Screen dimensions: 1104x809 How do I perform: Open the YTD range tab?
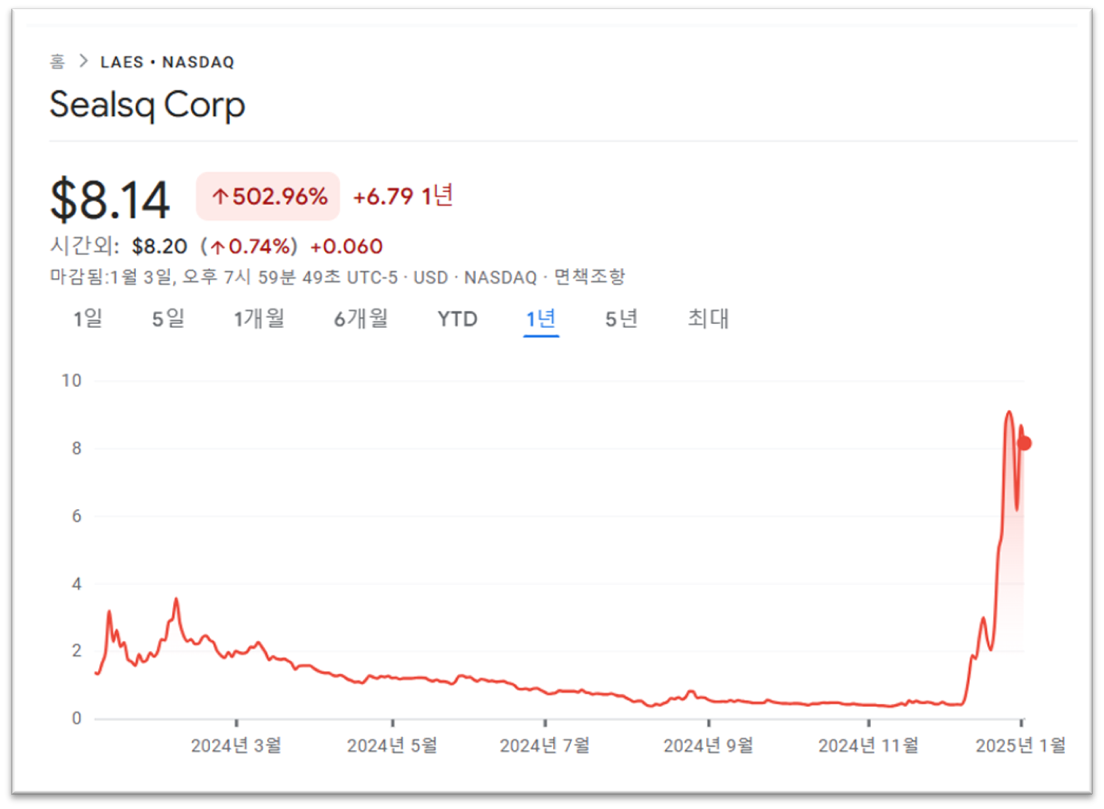(x=457, y=319)
